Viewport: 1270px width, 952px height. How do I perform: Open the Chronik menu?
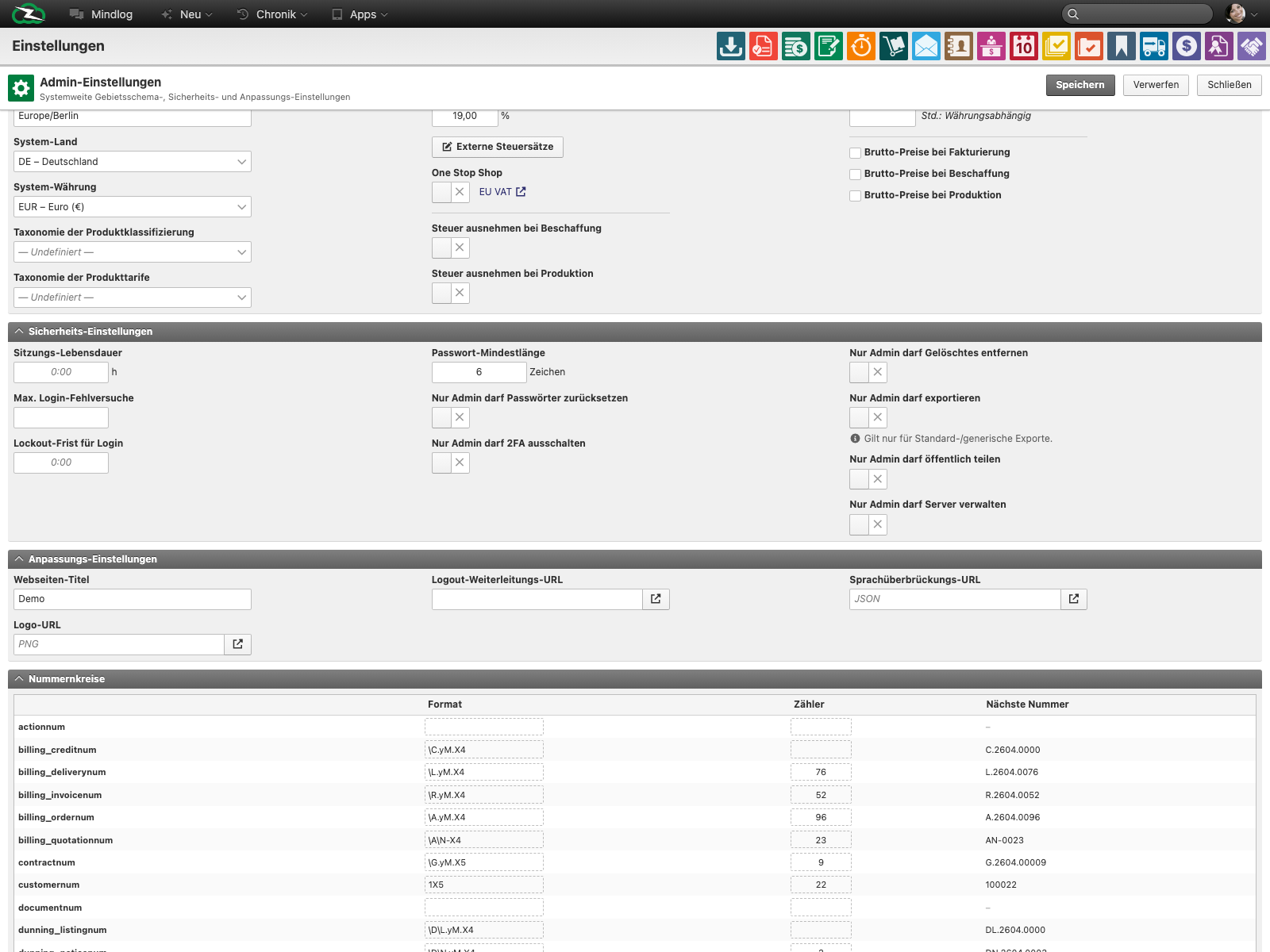click(x=272, y=14)
